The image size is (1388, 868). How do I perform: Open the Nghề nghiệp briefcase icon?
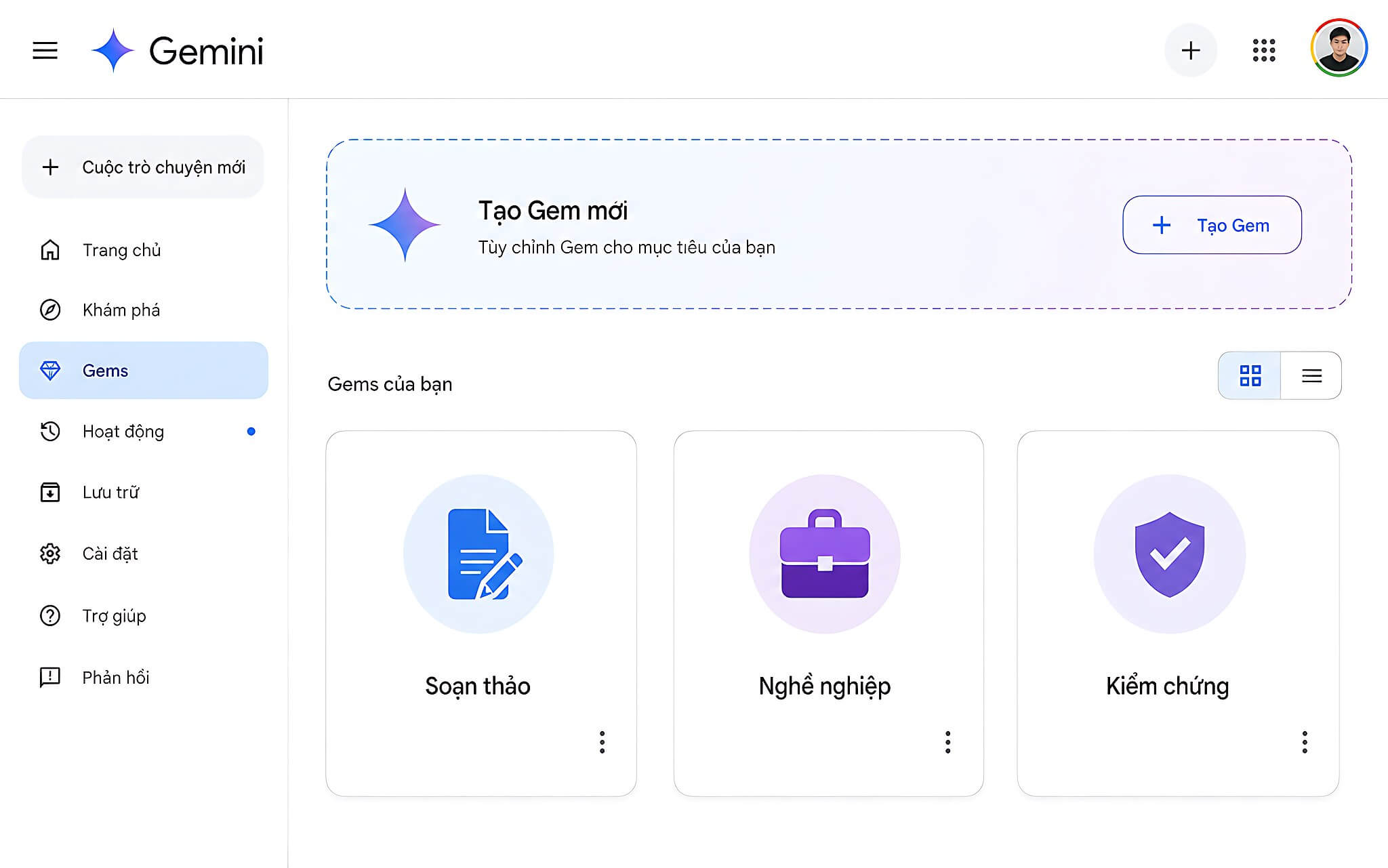pyautogui.click(x=825, y=554)
